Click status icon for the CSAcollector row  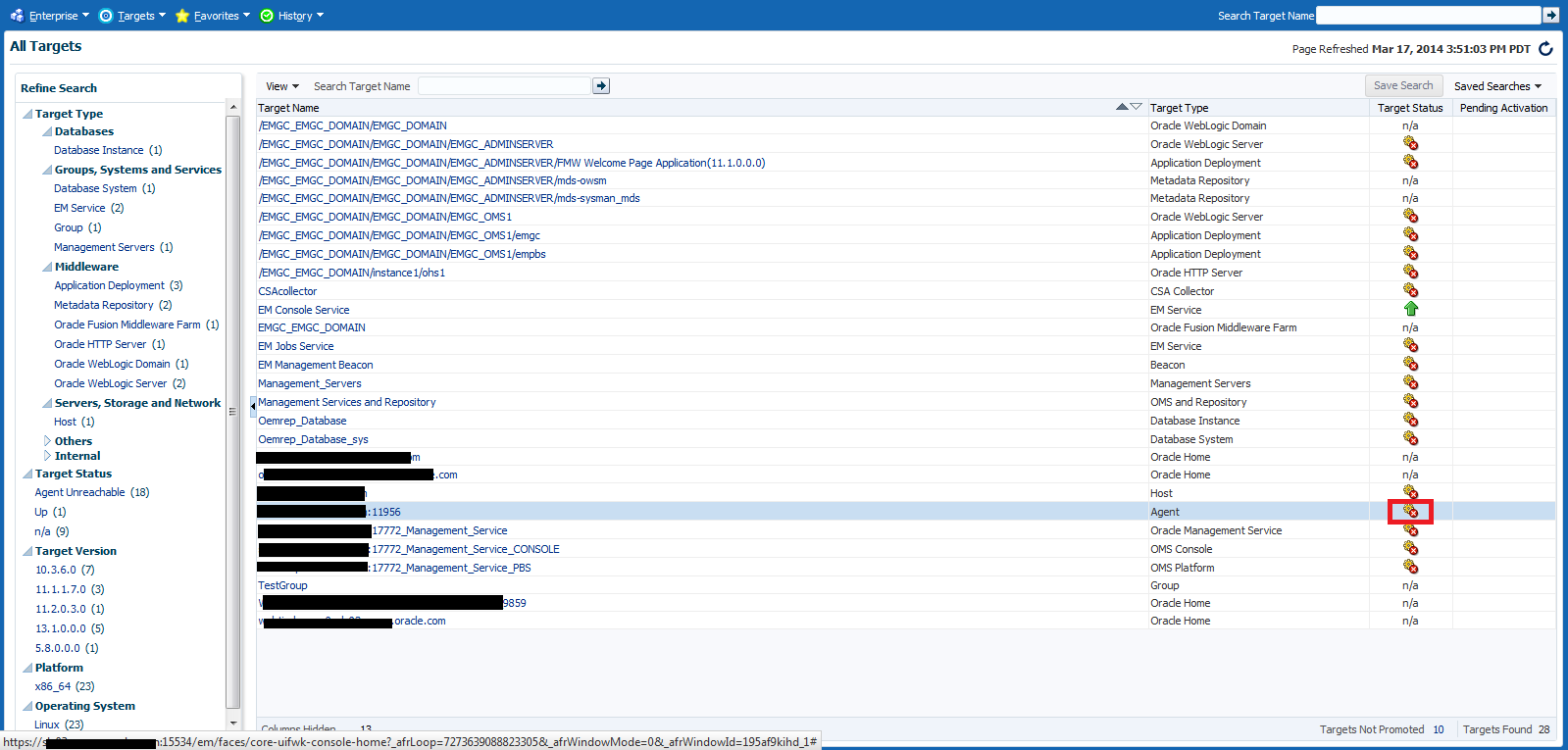[x=1410, y=290]
